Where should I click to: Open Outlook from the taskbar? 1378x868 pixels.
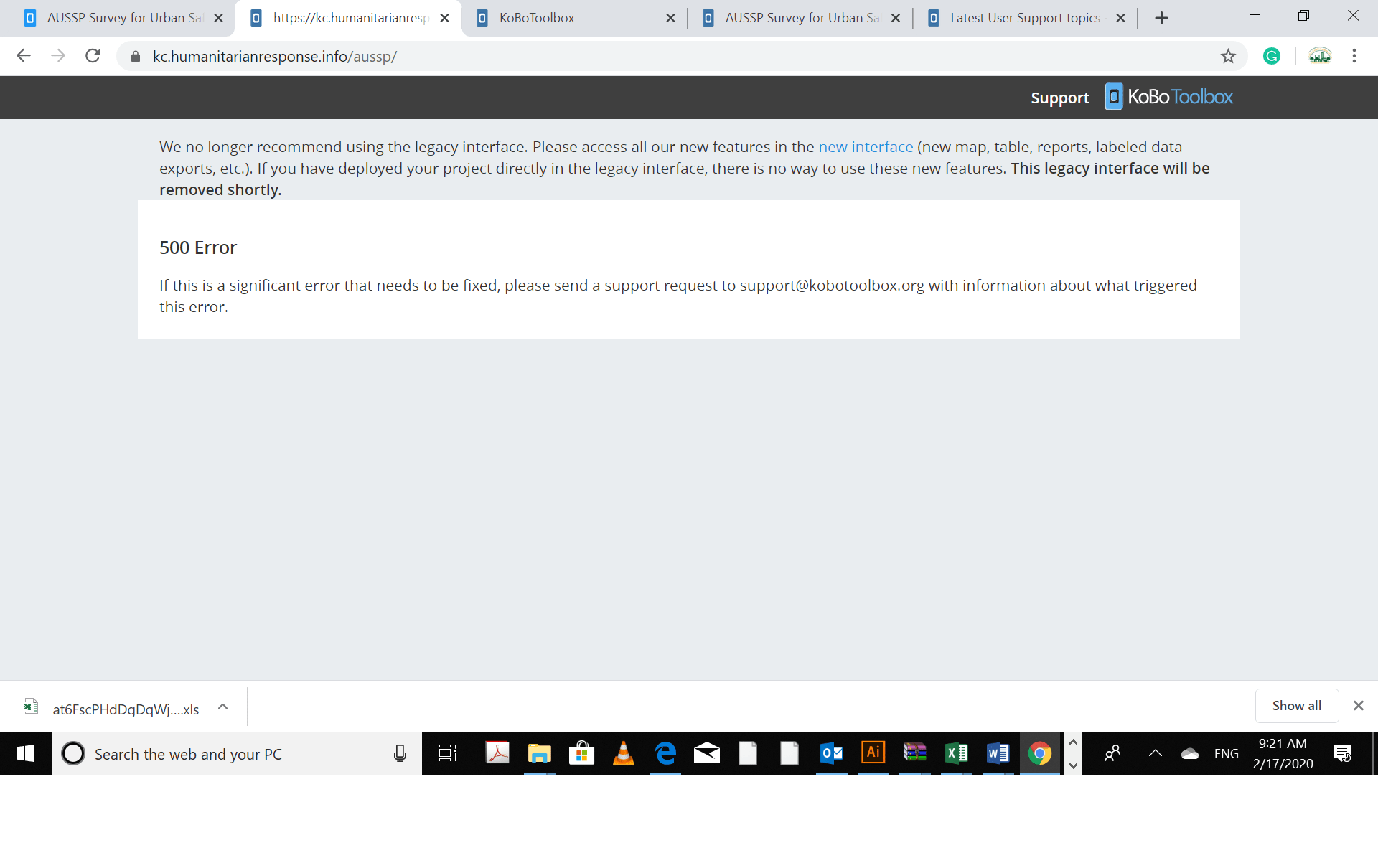(831, 753)
